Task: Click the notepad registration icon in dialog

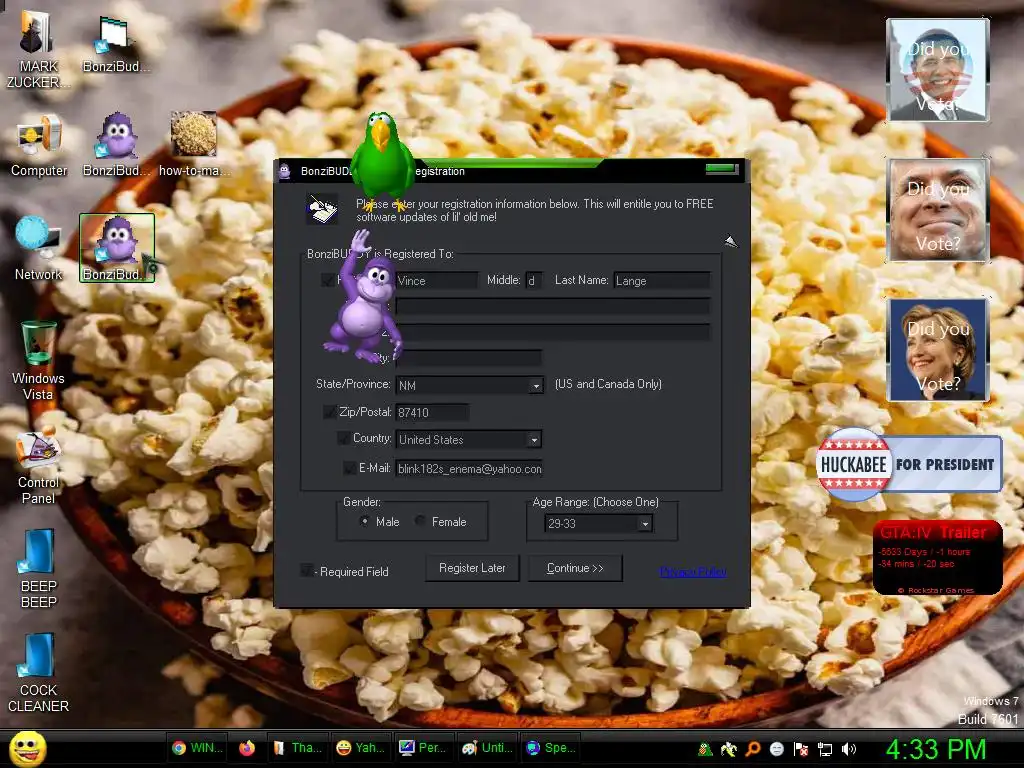Action: [323, 208]
